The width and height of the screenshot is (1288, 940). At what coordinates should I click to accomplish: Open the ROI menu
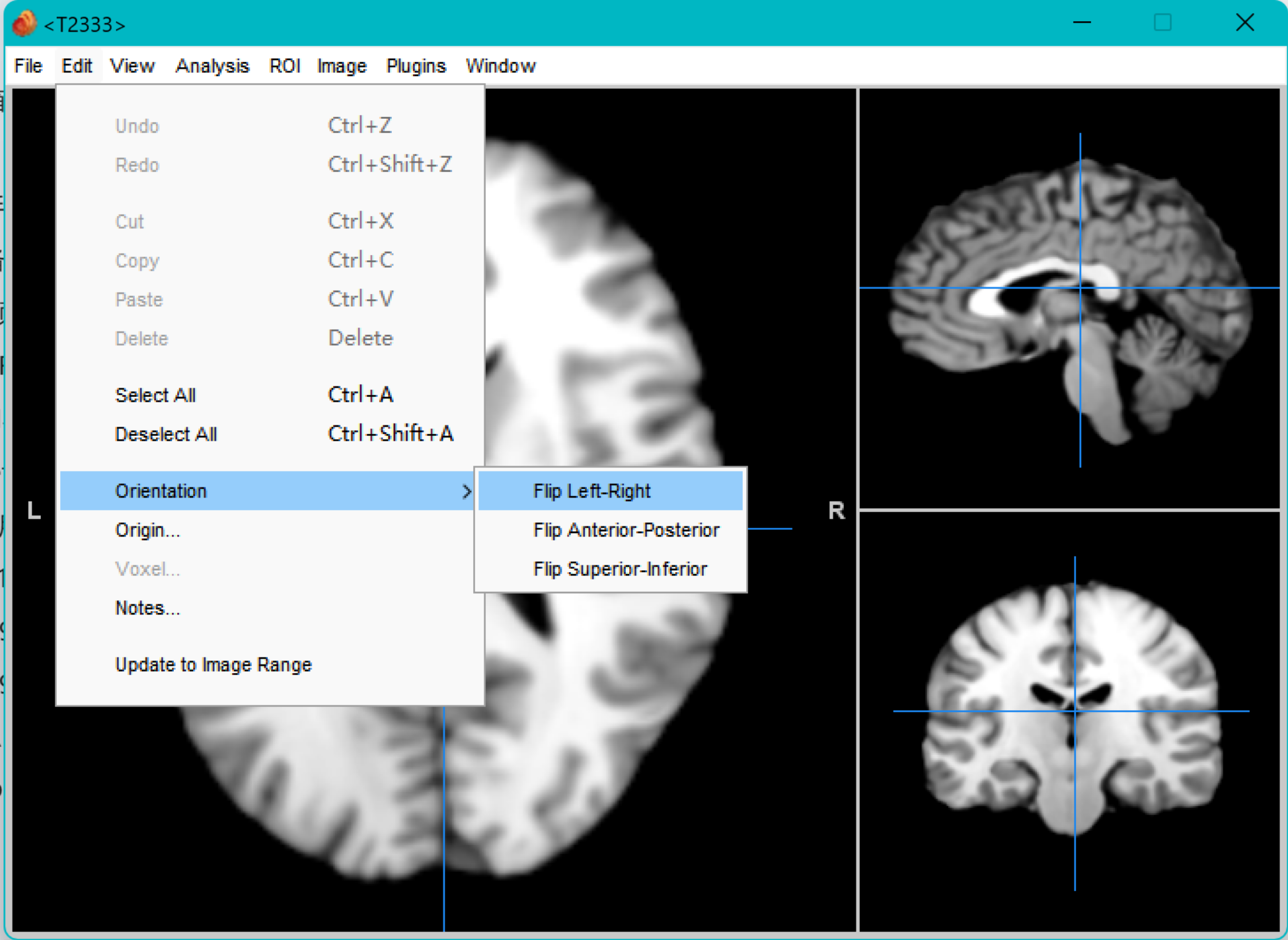tap(285, 66)
